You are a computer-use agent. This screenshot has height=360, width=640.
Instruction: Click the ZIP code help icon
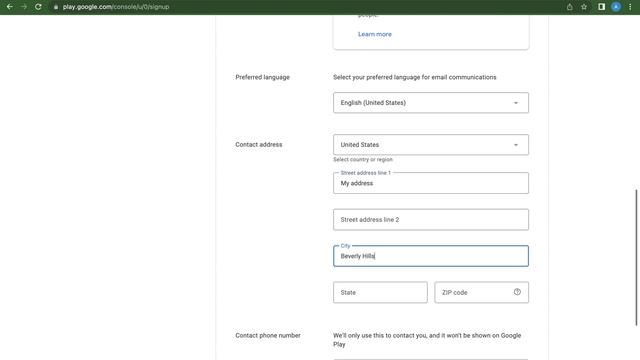517,292
